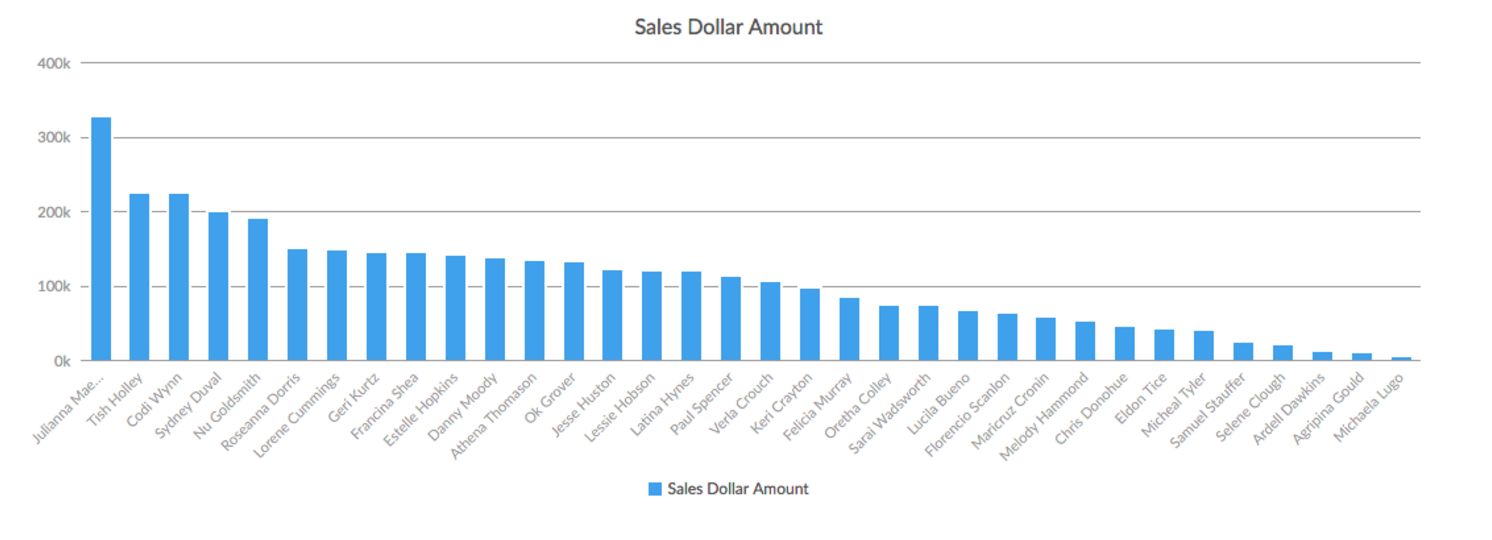Select Codi Wynn's sales bar

pos(179,277)
